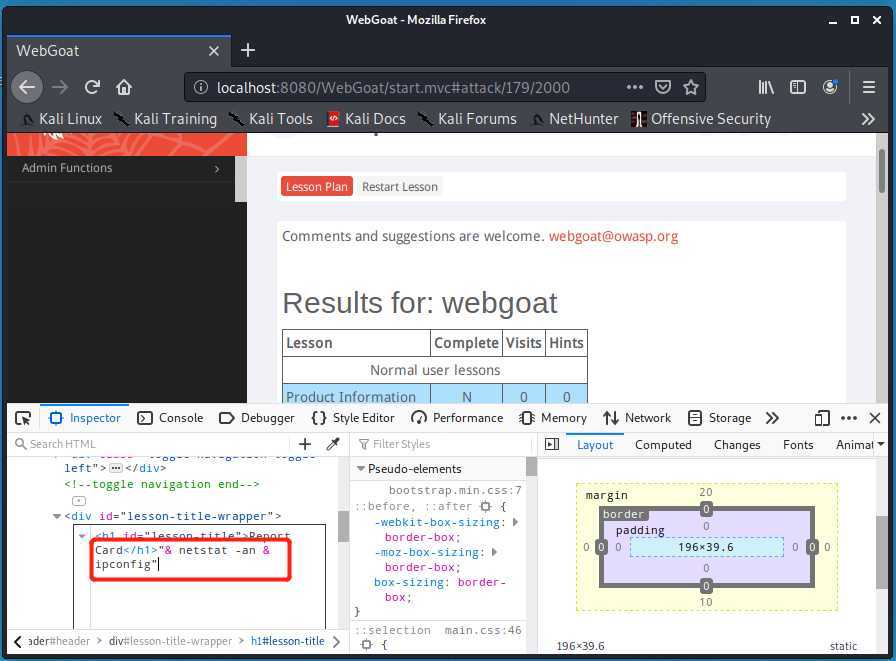Select h1#lesson-title in the breadcrumb
The height and width of the screenshot is (661, 896).
287,641
